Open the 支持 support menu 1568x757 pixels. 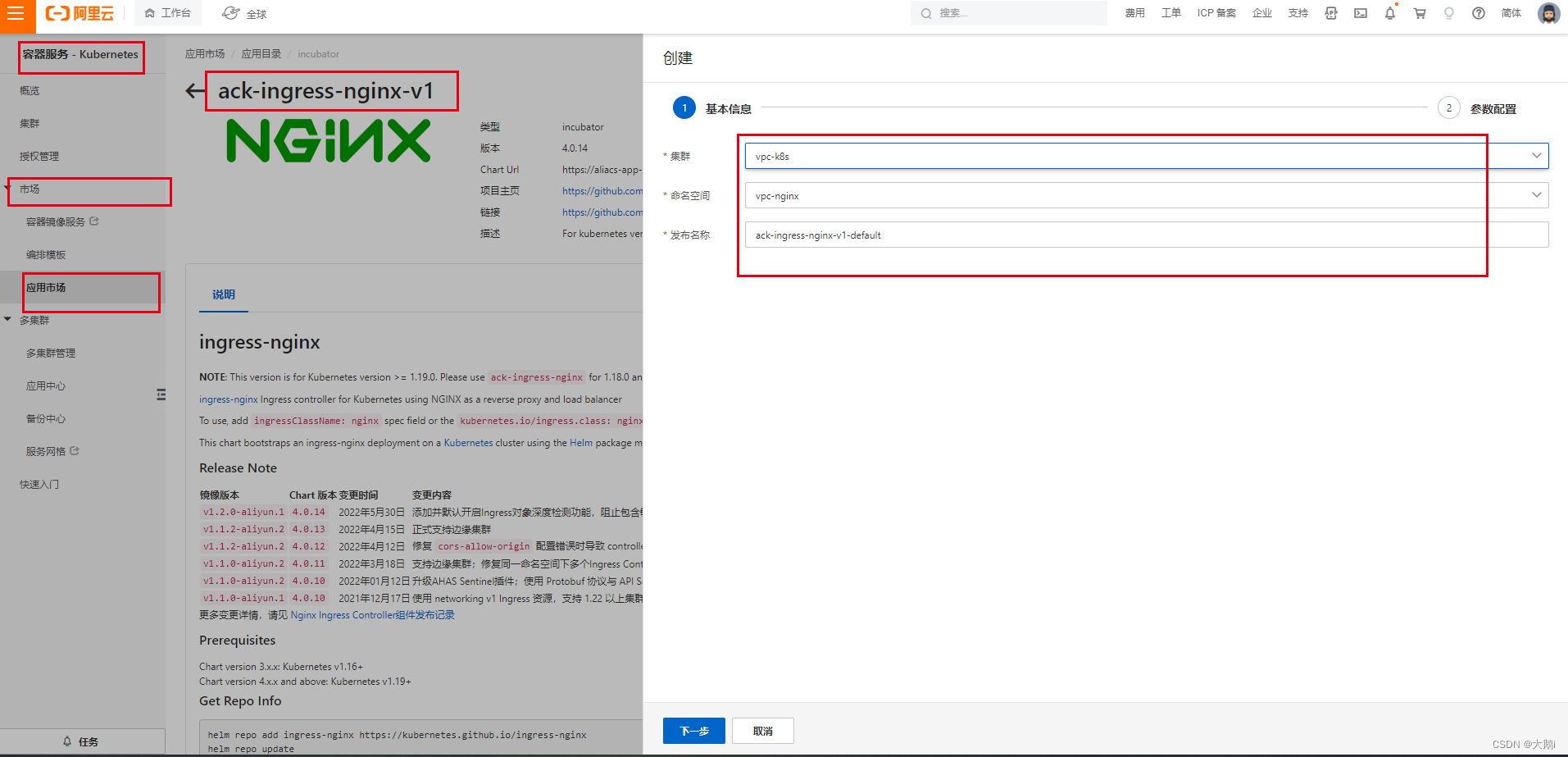[1298, 13]
